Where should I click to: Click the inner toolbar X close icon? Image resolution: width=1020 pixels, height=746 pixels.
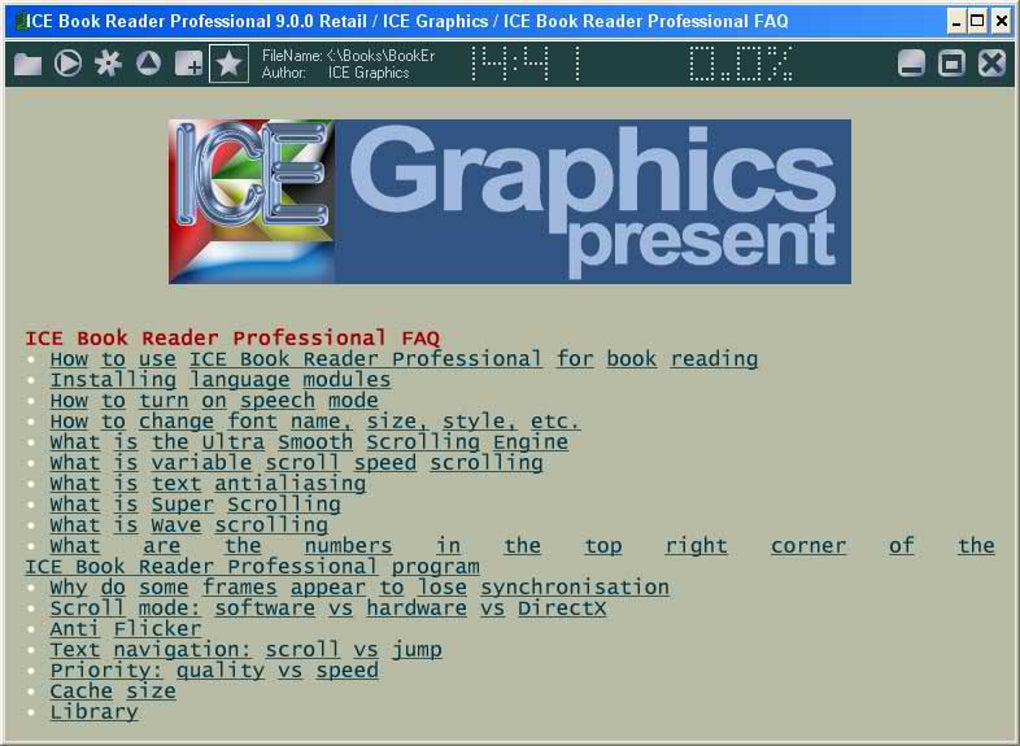pos(992,64)
